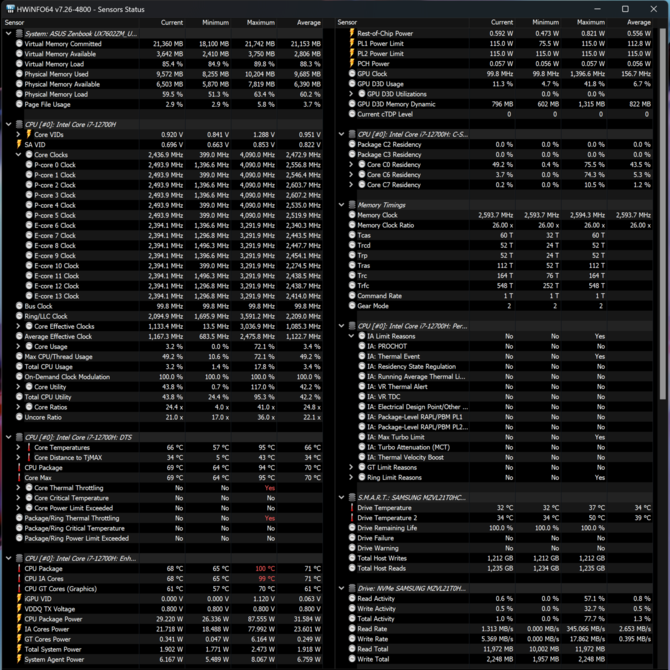Expand the Core Temperatures row

coord(18,447)
